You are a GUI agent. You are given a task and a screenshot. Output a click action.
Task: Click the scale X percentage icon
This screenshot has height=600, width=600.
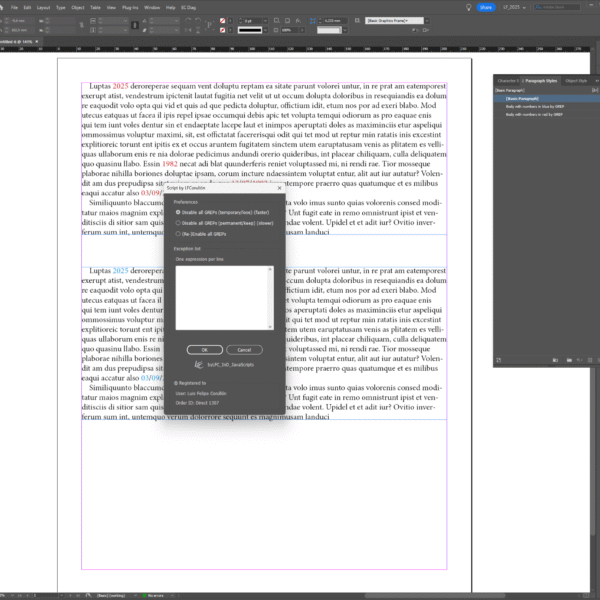93,21
